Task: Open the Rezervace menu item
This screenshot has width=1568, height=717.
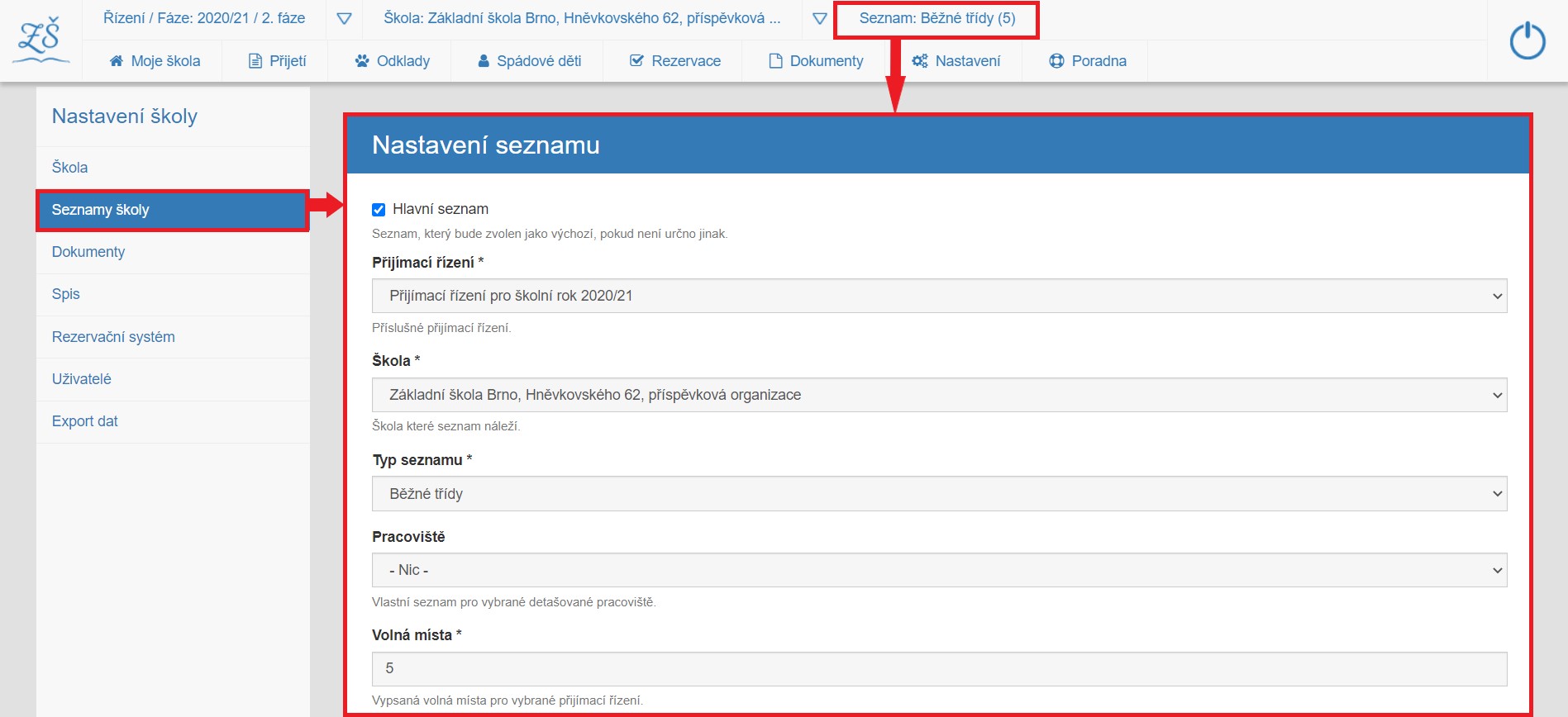Action: coord(674,61)
